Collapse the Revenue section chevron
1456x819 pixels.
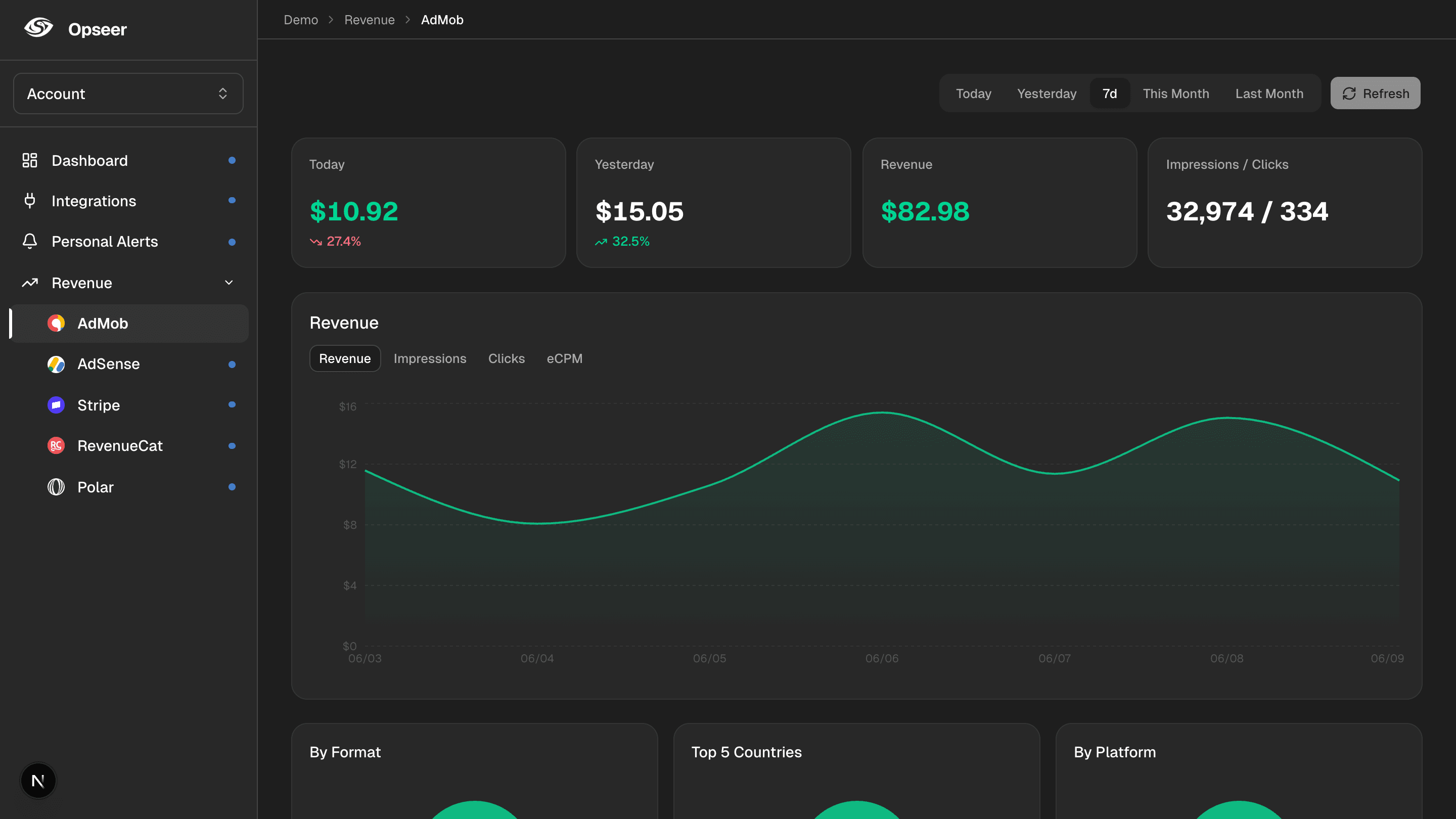click(229, 283)
